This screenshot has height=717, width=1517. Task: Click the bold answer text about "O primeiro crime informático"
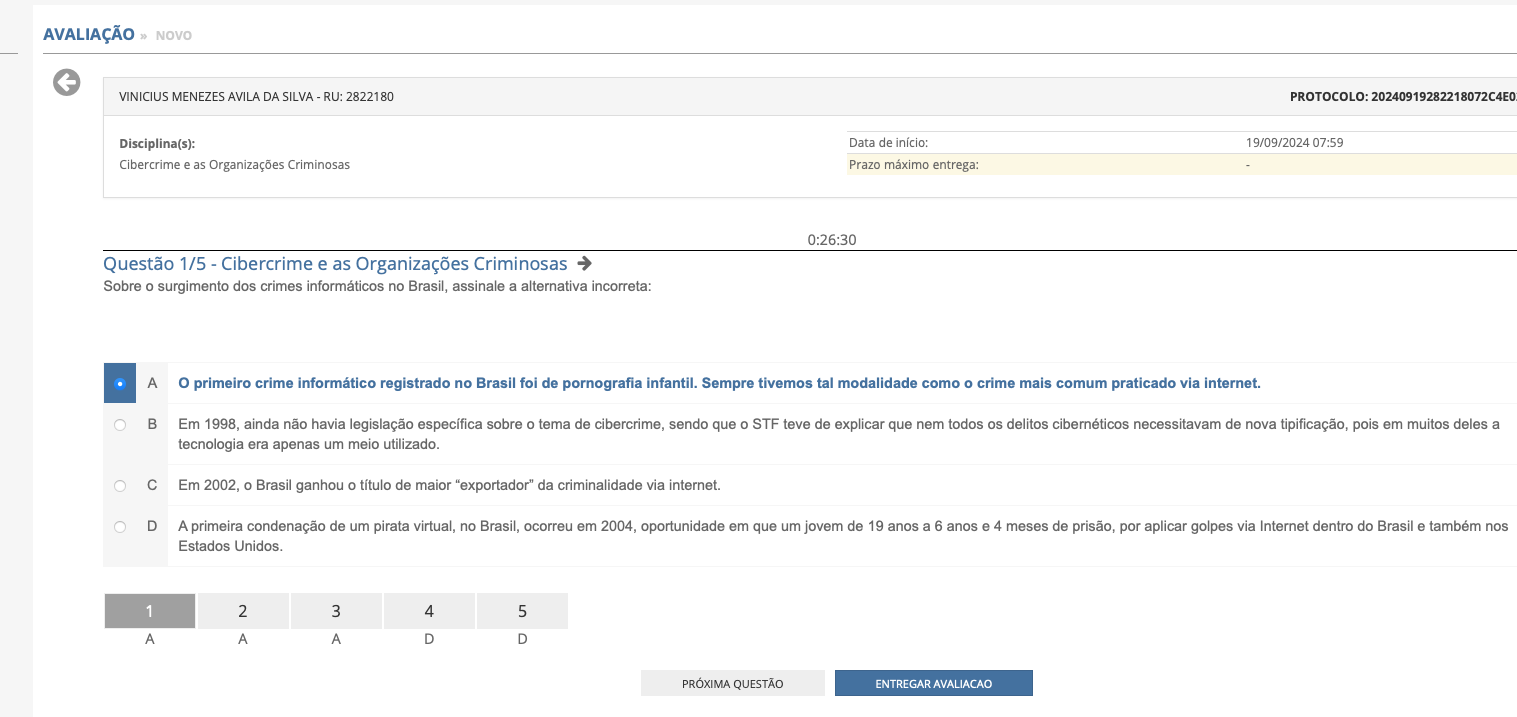click(719, 383)
